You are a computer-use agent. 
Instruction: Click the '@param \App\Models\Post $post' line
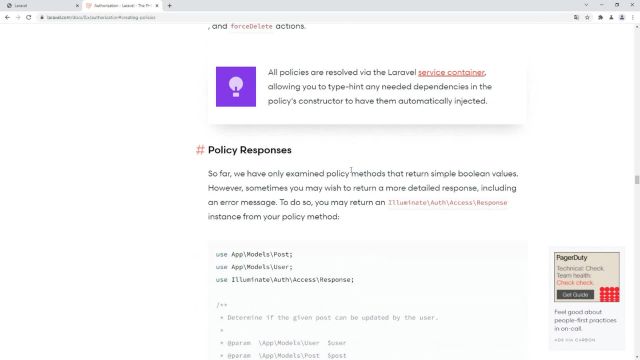(283, 356)
